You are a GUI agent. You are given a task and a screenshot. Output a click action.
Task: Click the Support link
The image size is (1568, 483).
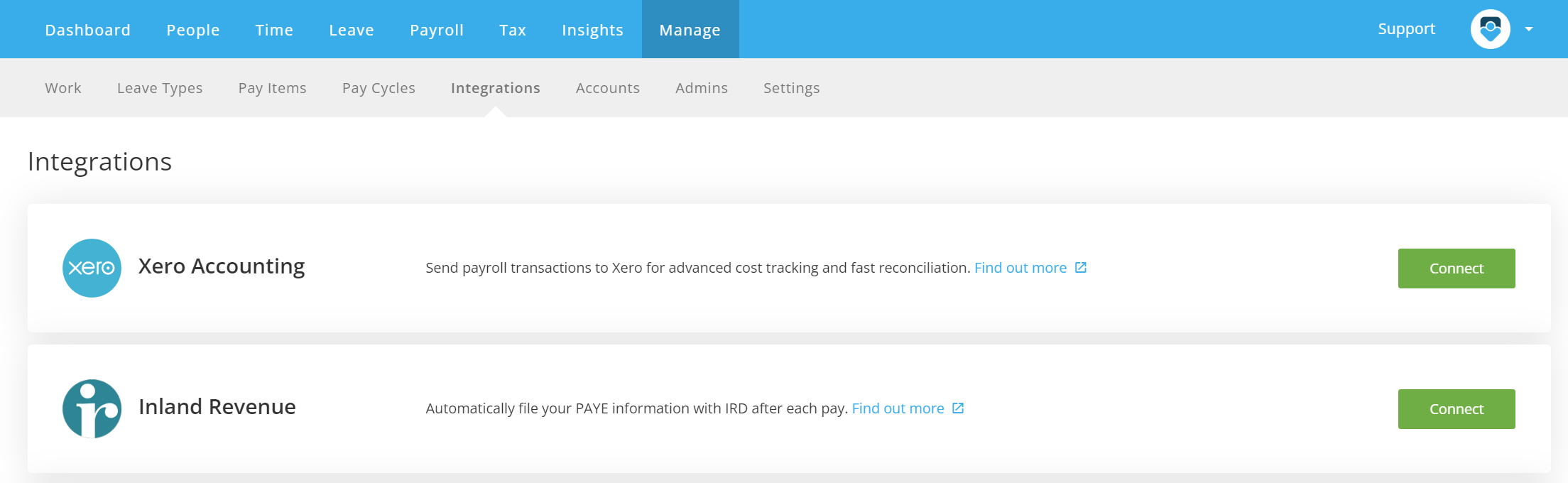[x=1407, y=29]
